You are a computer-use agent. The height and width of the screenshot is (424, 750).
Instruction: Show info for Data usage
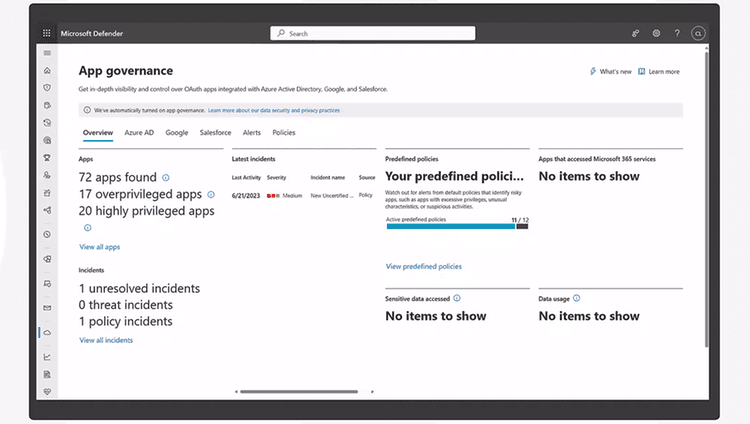[x=576, y=298]
